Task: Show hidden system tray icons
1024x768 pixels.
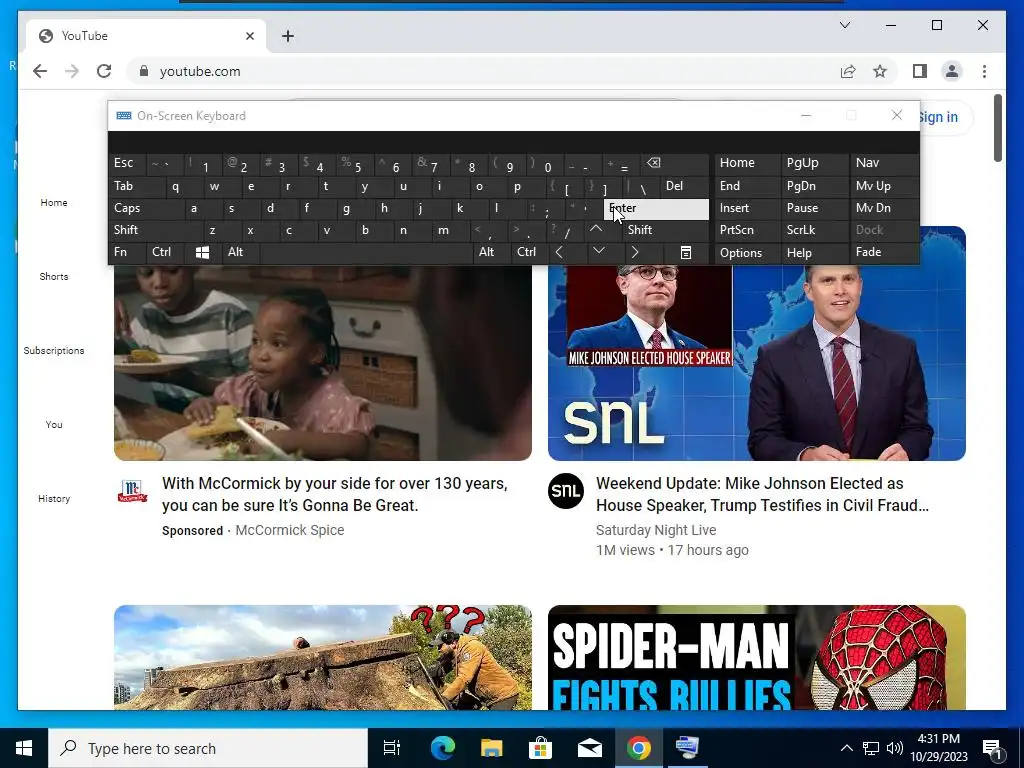Action: (846, 748)
